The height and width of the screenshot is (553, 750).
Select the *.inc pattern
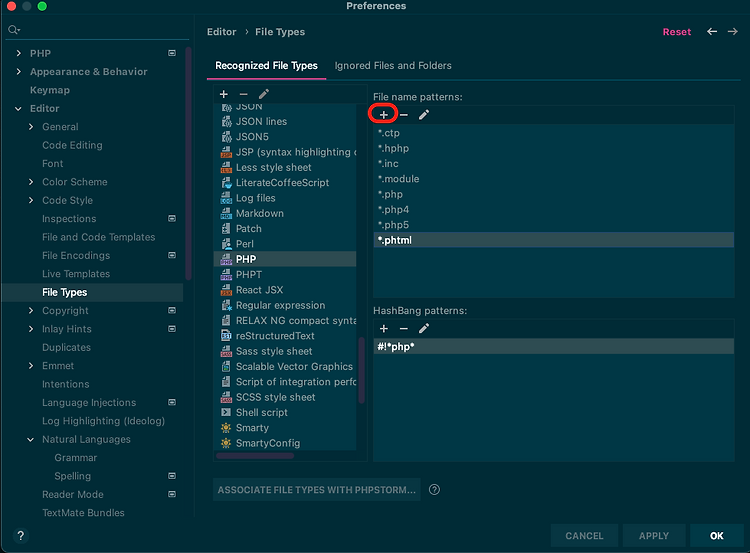pyautogui.click(x=553, y=164)
